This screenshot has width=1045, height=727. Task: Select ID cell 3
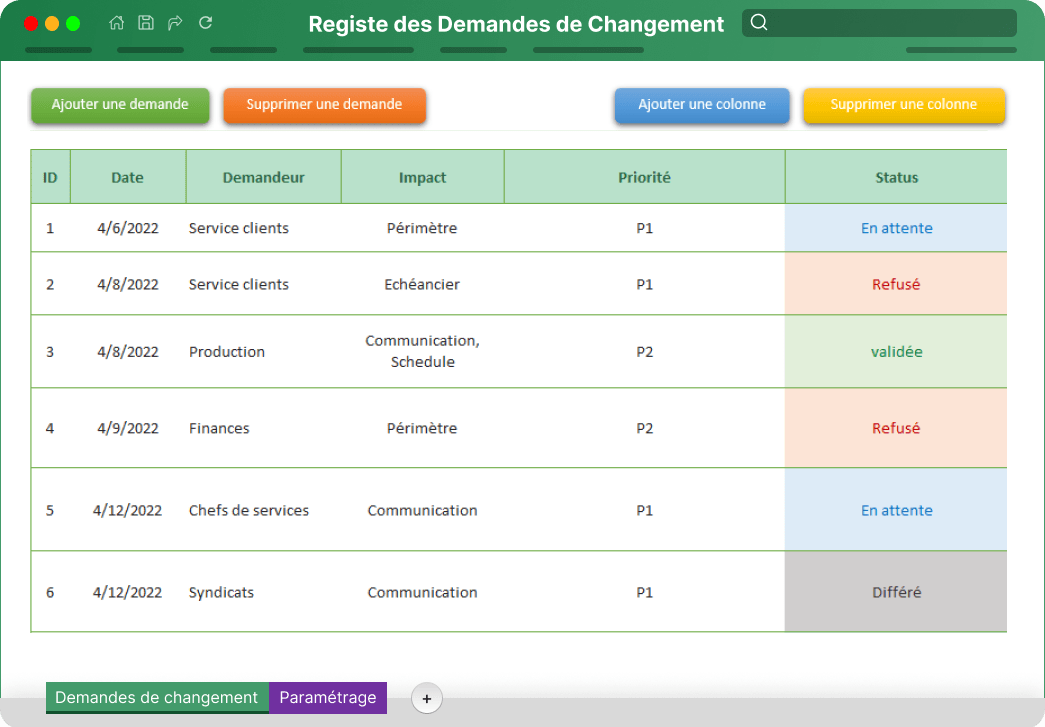[50, 351]
